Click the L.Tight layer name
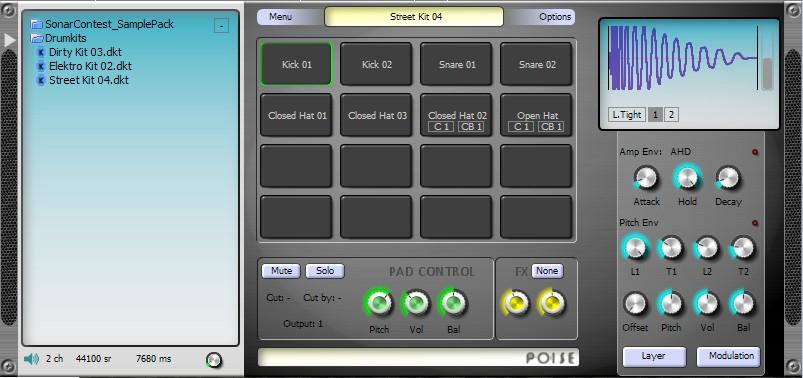 tap(627, 115)
